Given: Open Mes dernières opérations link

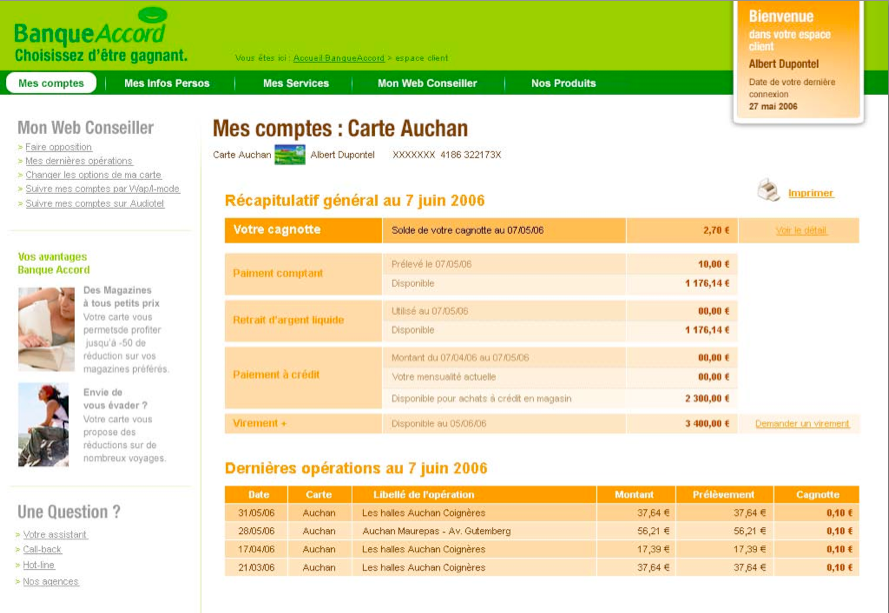Looking at the screenshot, I should [x=79, y=161].
